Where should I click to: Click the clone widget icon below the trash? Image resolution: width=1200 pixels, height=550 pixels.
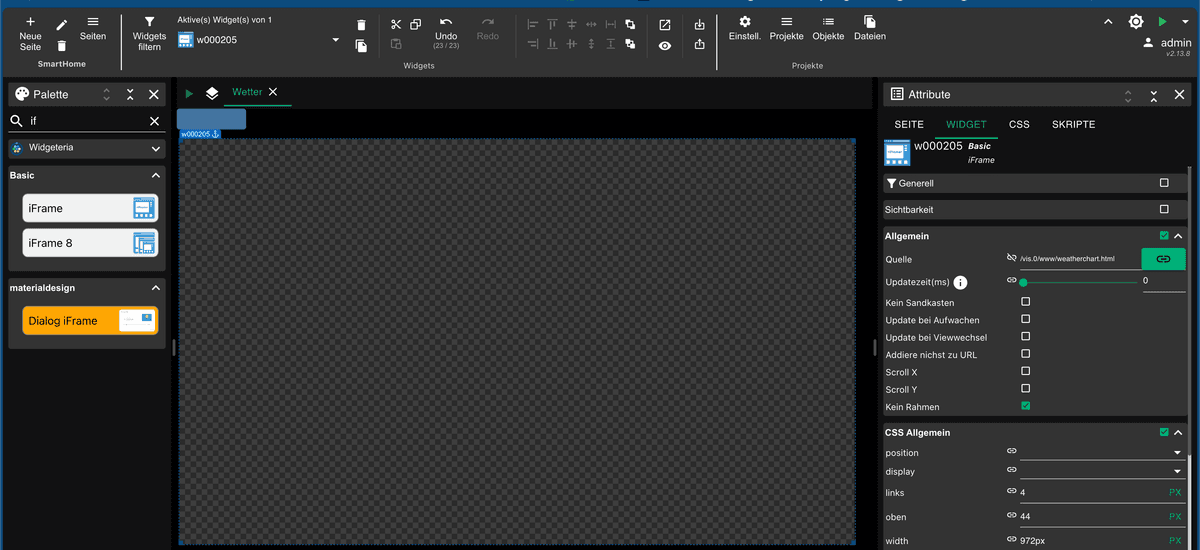tap(361, 45)
